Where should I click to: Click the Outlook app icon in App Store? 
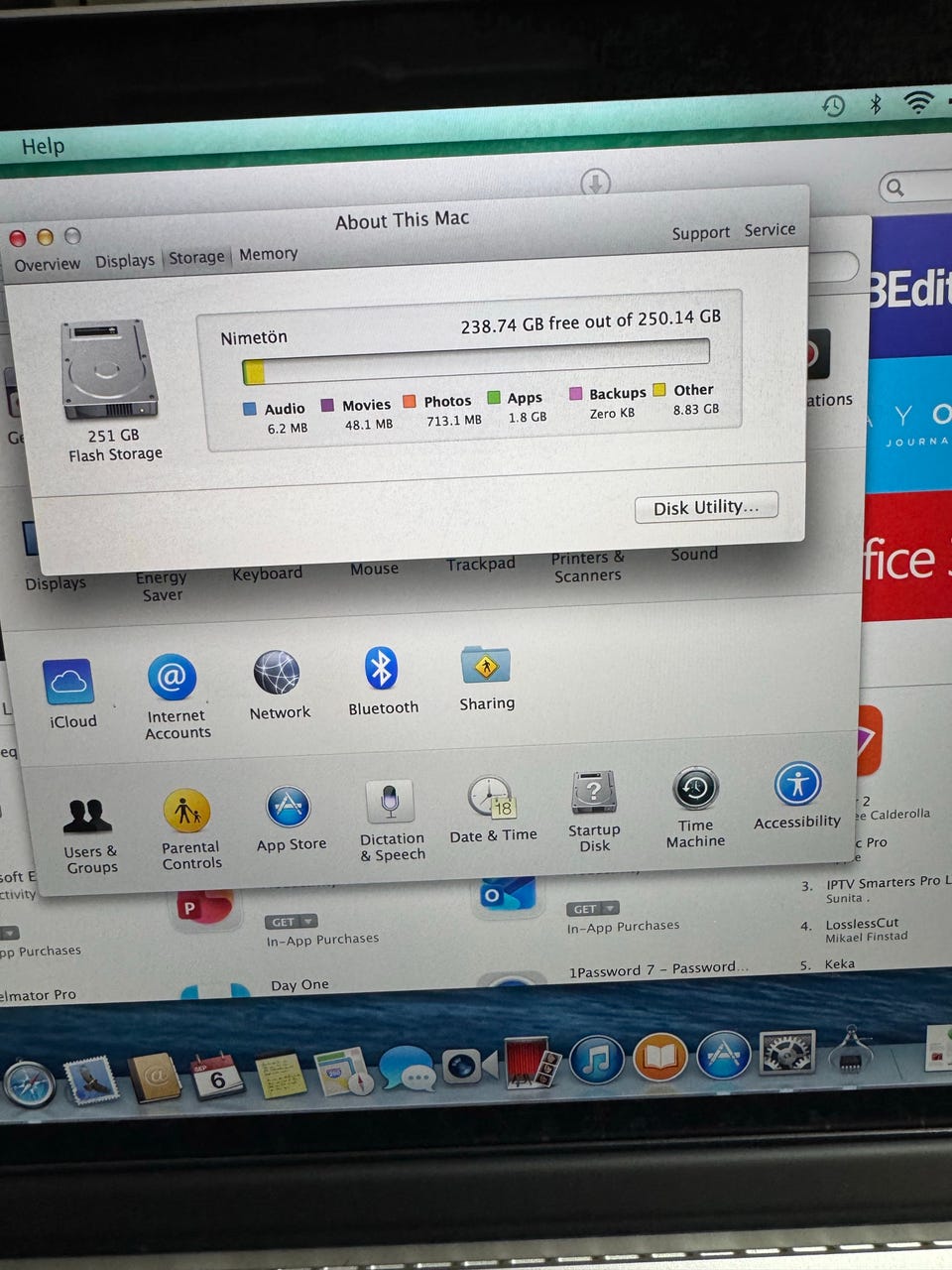507,894
